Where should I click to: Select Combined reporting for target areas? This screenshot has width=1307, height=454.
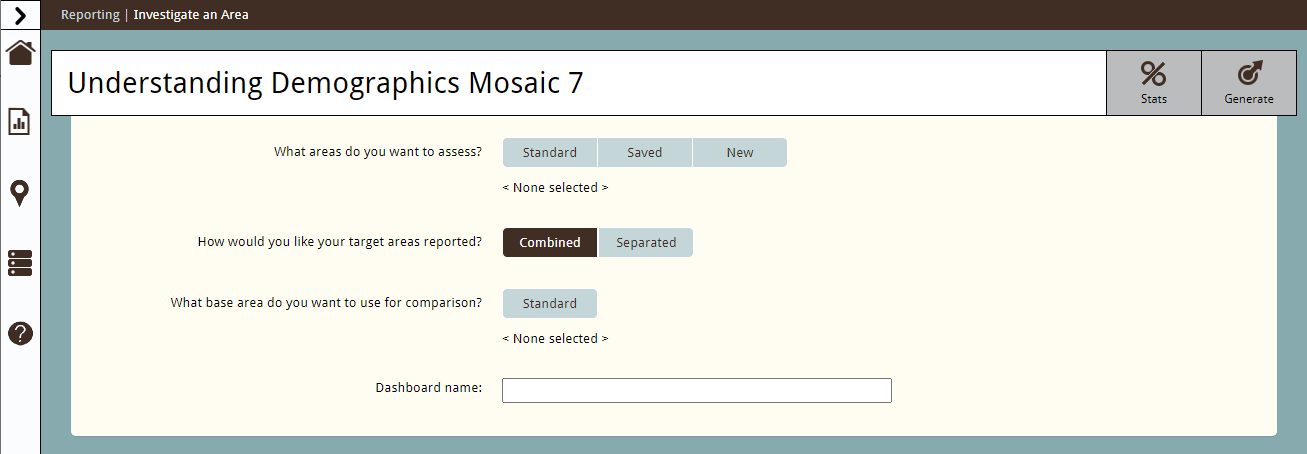[550, 243]
